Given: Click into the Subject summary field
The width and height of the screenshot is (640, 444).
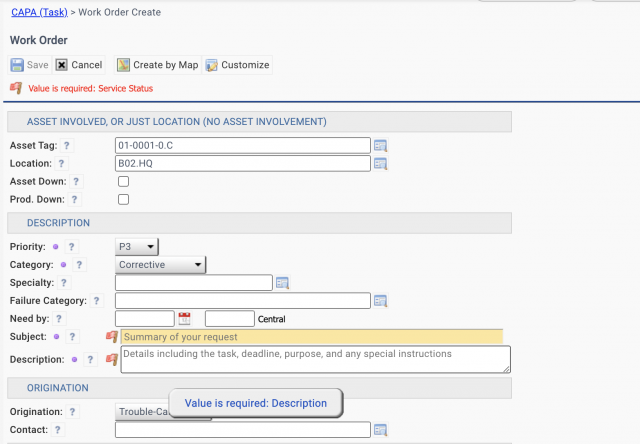Looking at the screenshot, I should [x=310, y=337].
